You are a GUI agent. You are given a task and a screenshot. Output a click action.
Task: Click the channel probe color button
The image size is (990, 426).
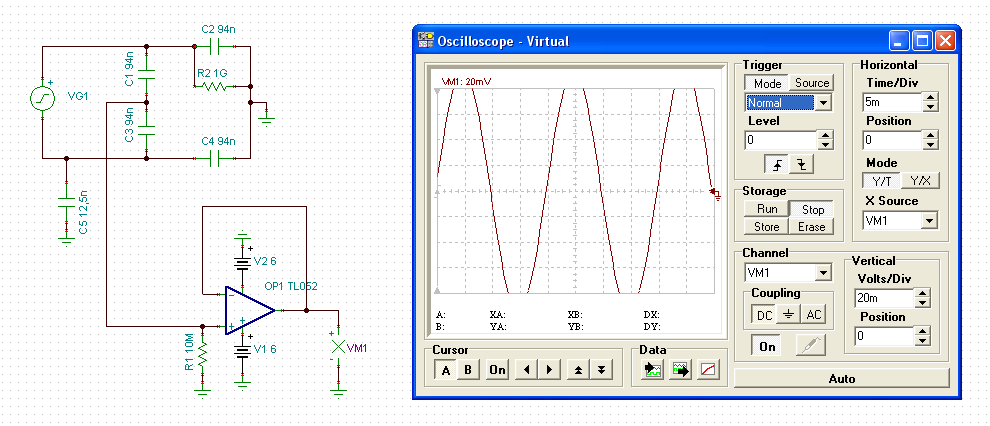point(811,346)
